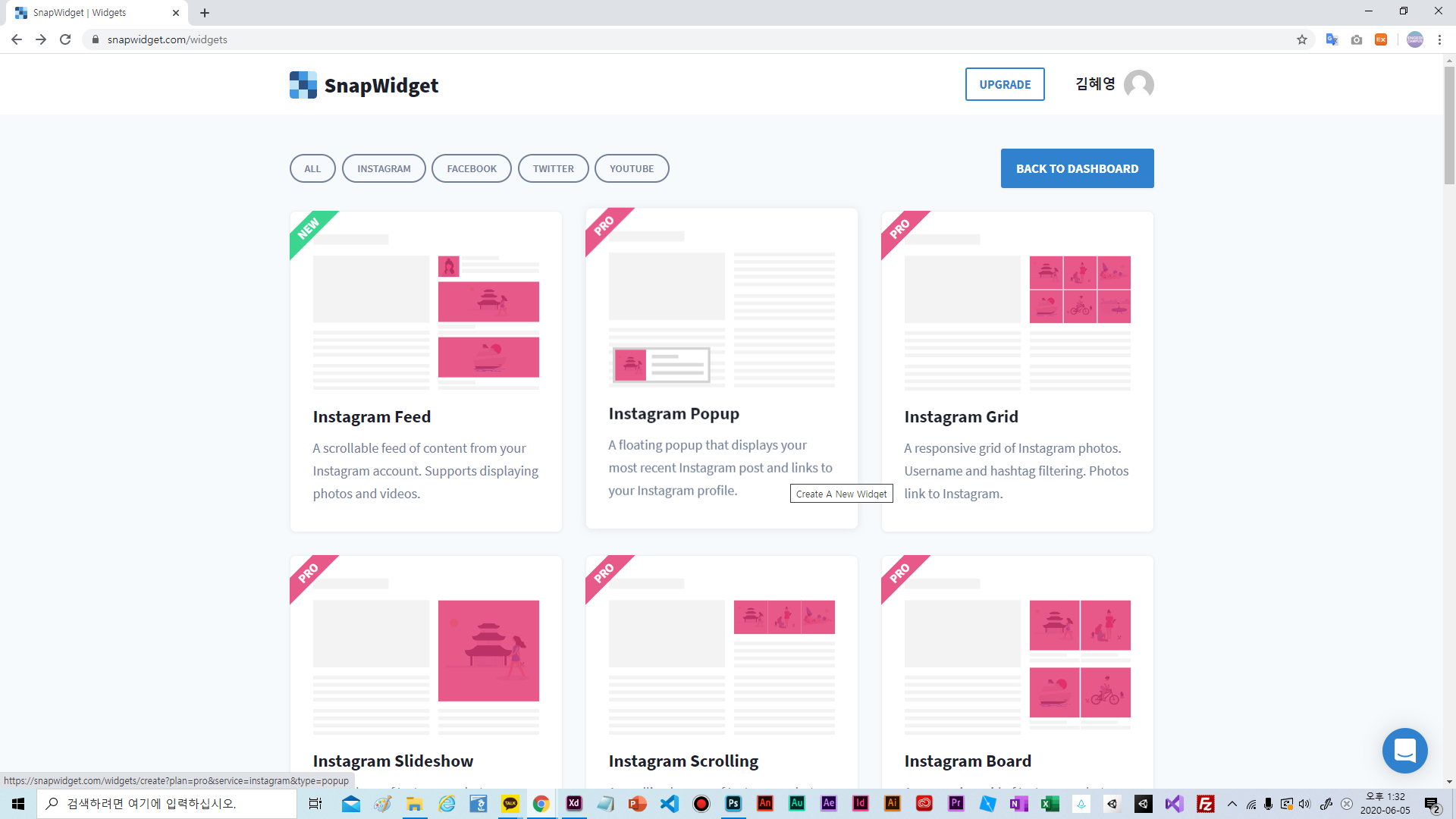This screenshot has height=819, width=1456.
Task: Click the SnapWidget logo icon
Action: coord(303,85)
